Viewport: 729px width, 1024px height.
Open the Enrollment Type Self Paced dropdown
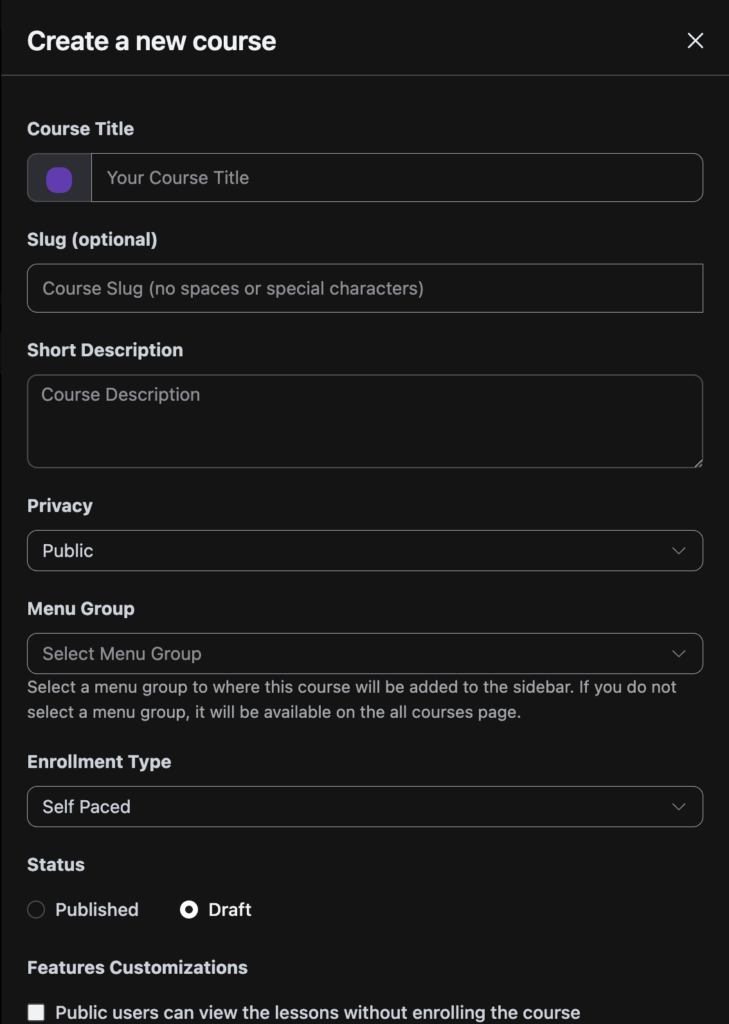364,807
